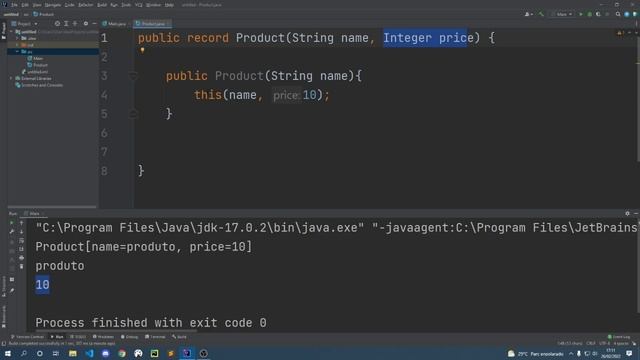Select the Product.java editor tab
Viewport: 640px width, 360px height.
coord(152,24)
